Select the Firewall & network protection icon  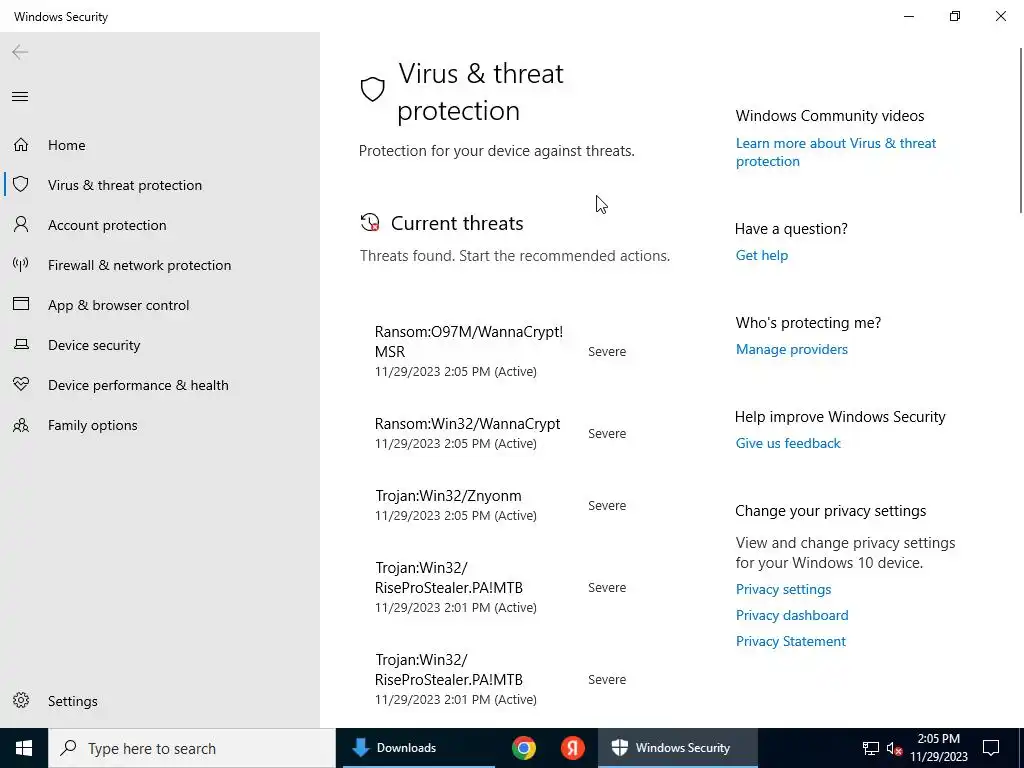(21, 265)
